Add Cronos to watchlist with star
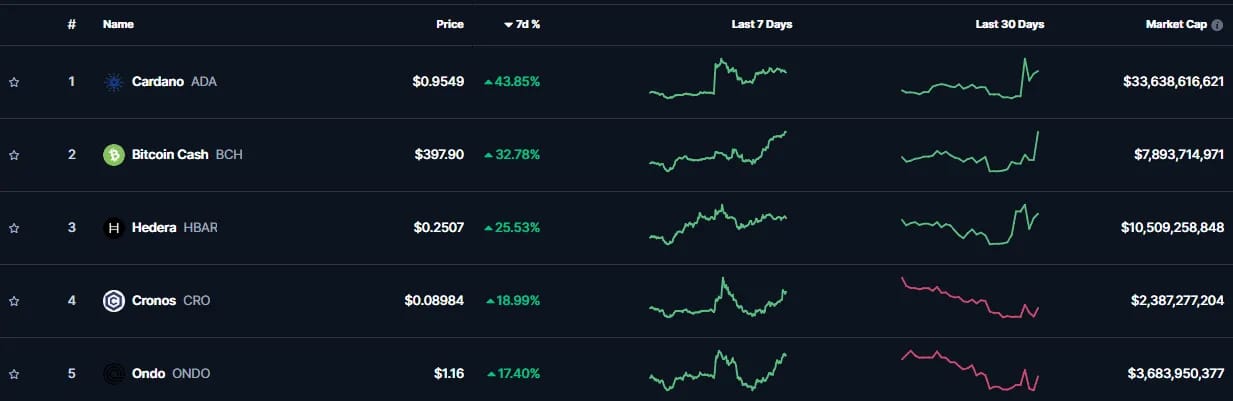 coord(14,301)
